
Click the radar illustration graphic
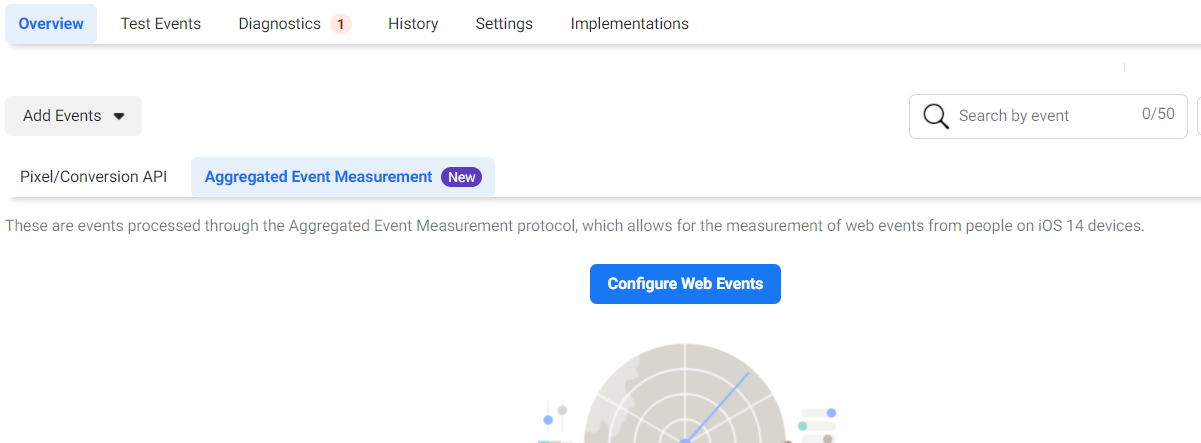(x=684, y=393)
